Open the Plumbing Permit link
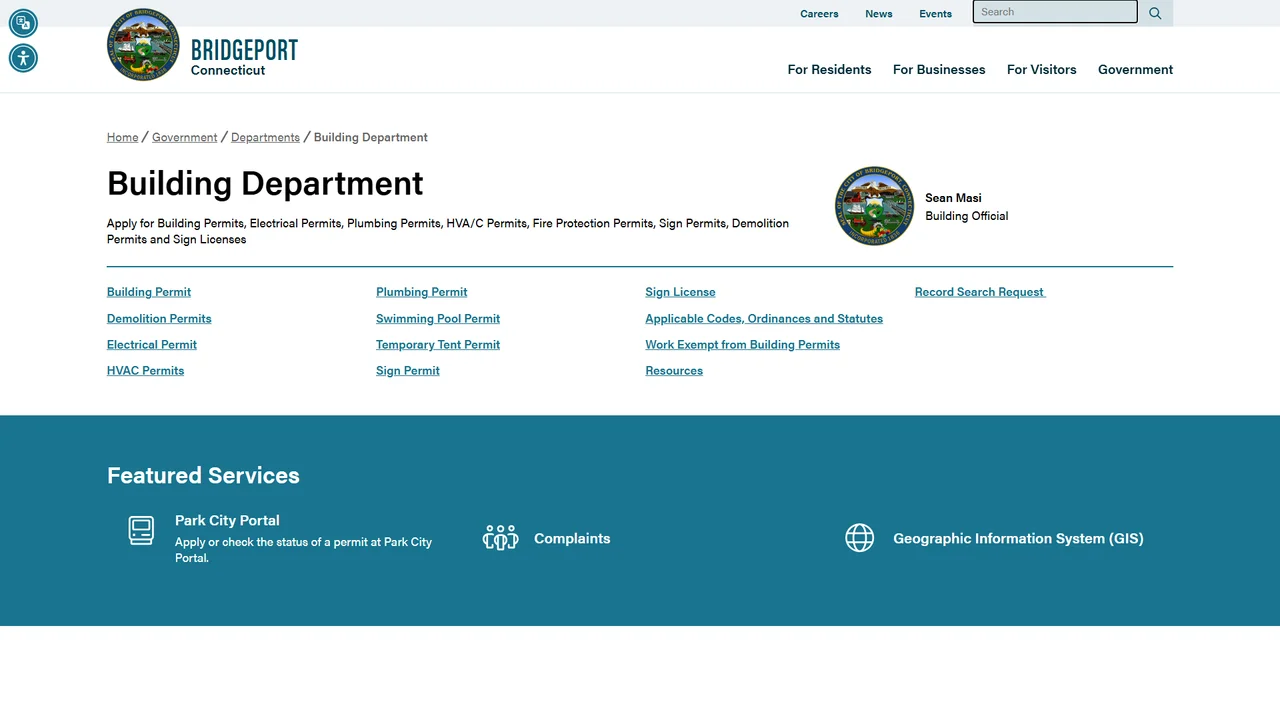Viewport: 1280px width, 720px height. click(421, 292)
